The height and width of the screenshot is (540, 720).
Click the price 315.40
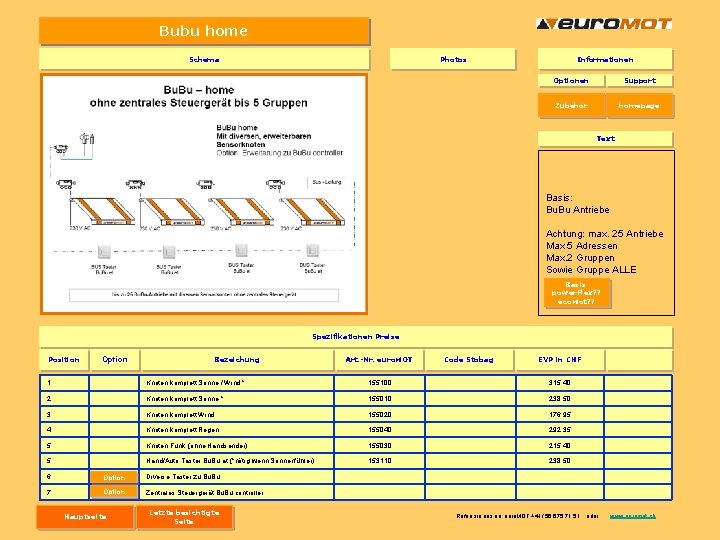click(559, 382)
